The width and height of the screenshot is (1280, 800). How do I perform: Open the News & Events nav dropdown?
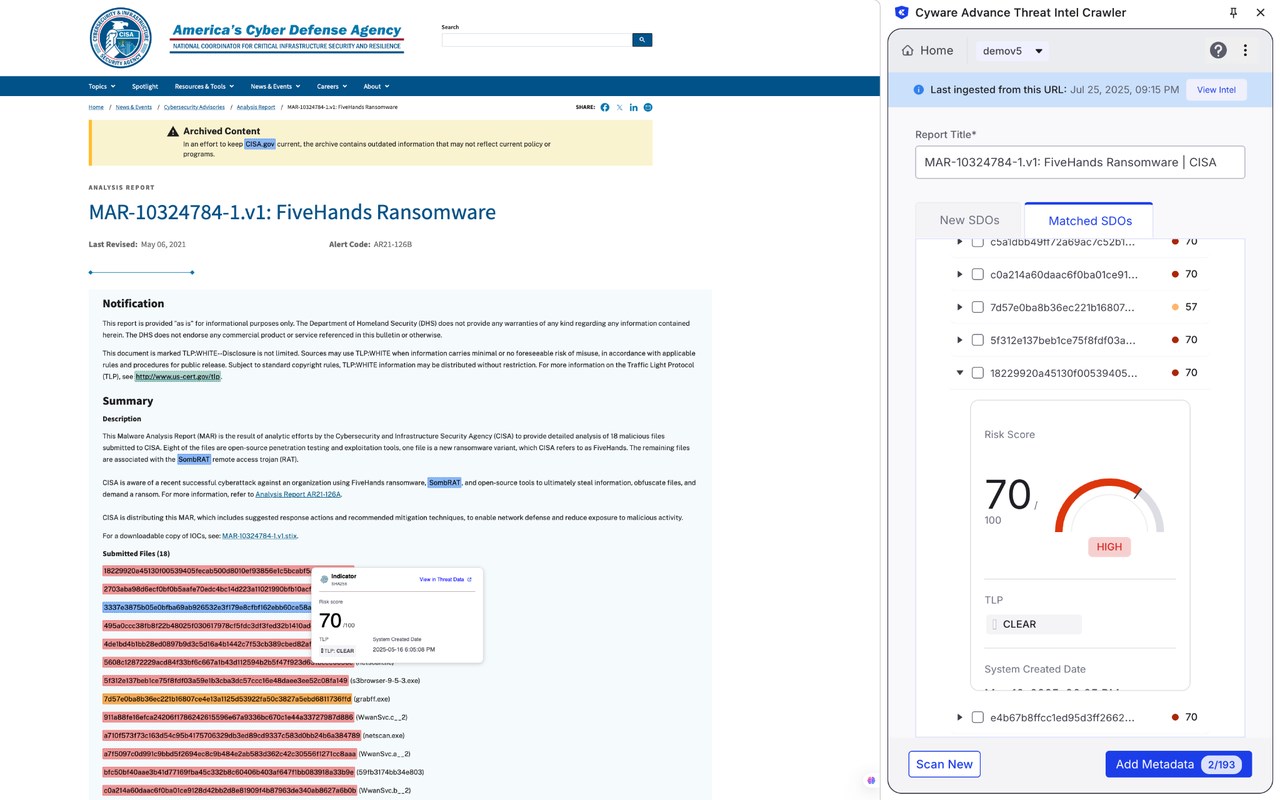point(275,86)
